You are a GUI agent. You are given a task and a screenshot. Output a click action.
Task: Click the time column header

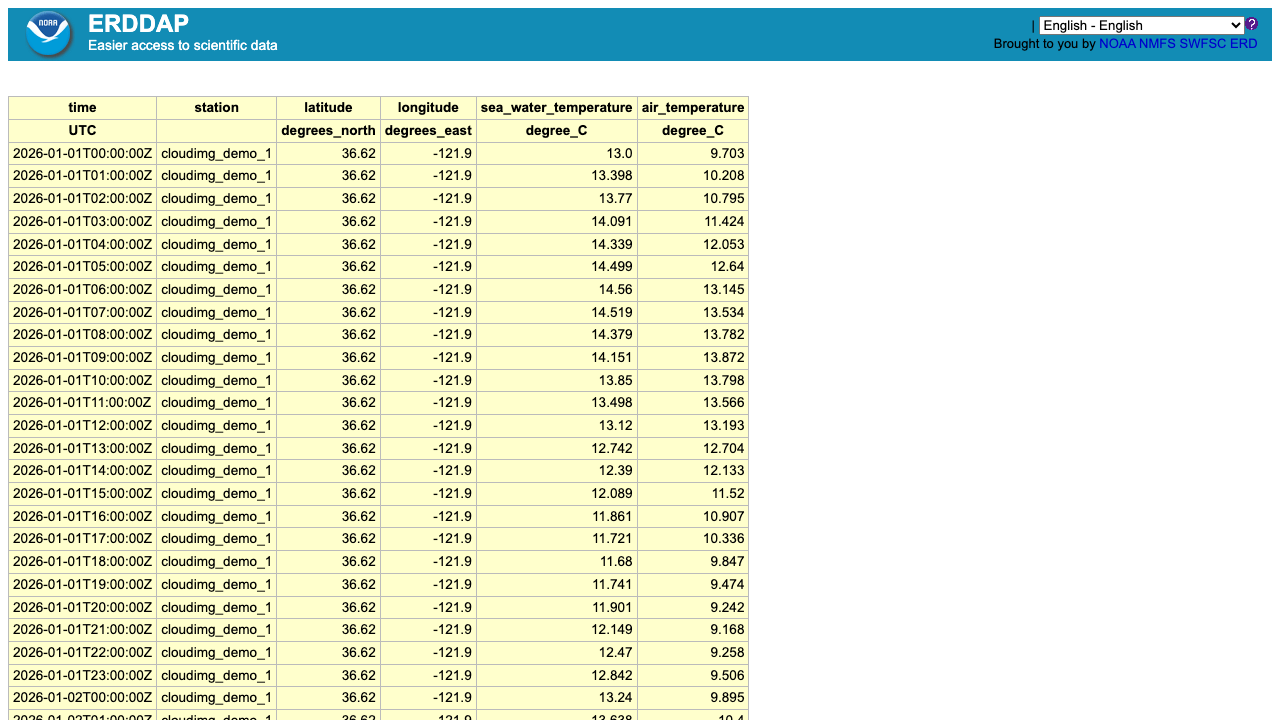(82, 108)
